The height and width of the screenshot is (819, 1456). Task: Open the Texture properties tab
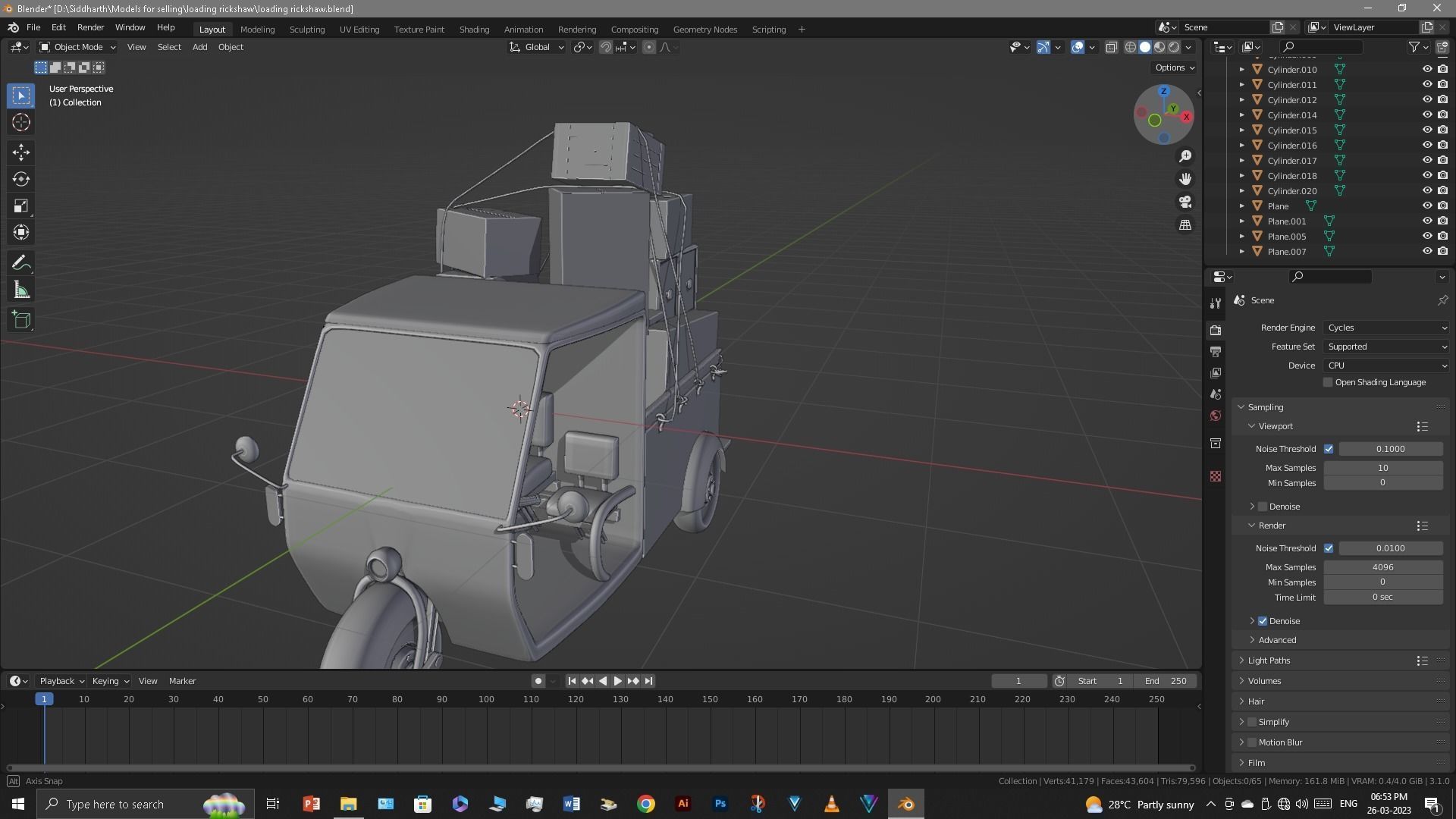coord(1216,476)
